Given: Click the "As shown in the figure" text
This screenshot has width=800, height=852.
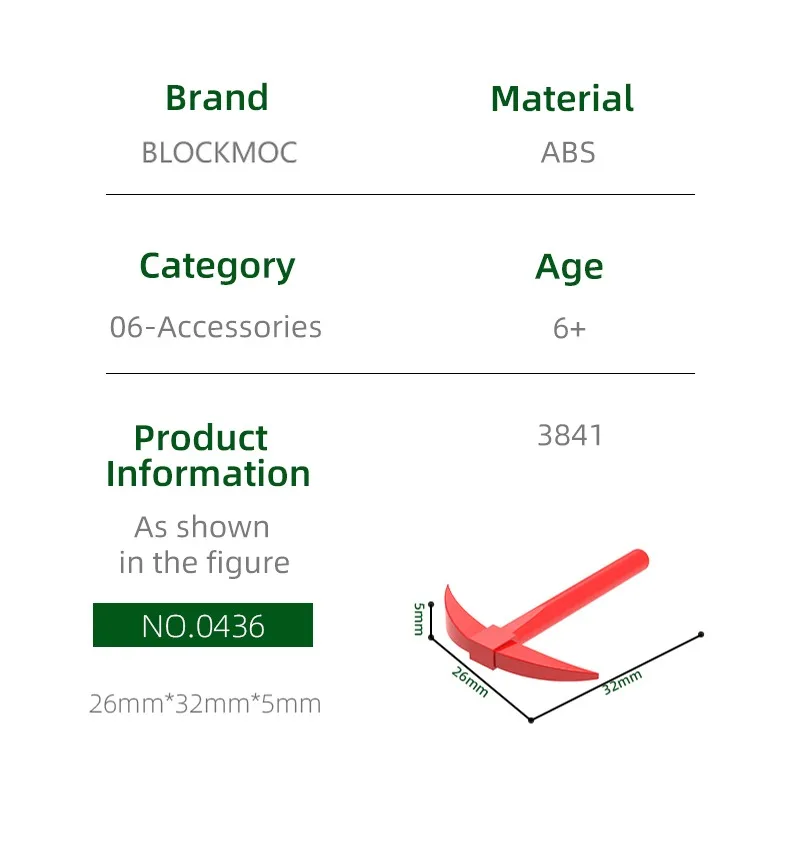Looking at the screenshot, I should point(204,545).
